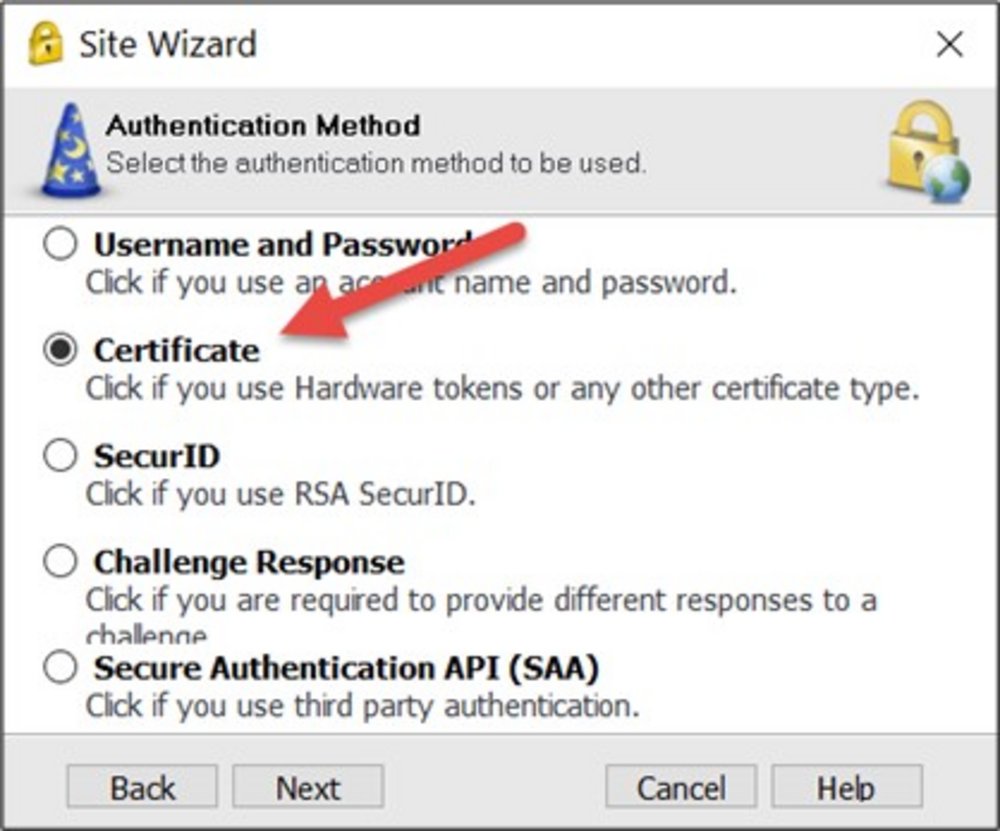
Task: Choose the SecurID radio button
Action: [60, 456]
